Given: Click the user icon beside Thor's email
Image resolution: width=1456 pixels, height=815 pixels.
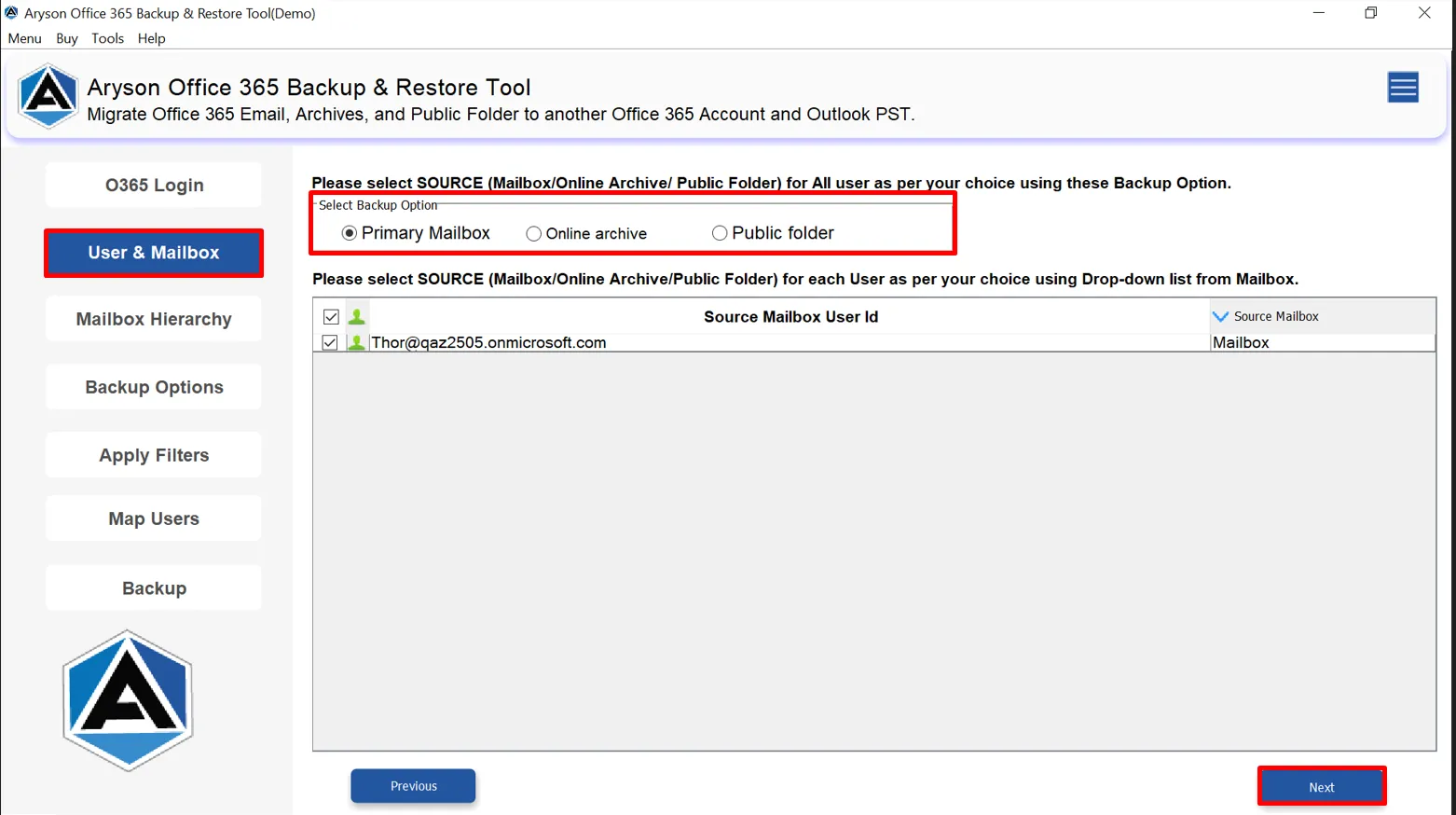Looking at the screenshot, I should pyautogui.click(x=356, y=343).
